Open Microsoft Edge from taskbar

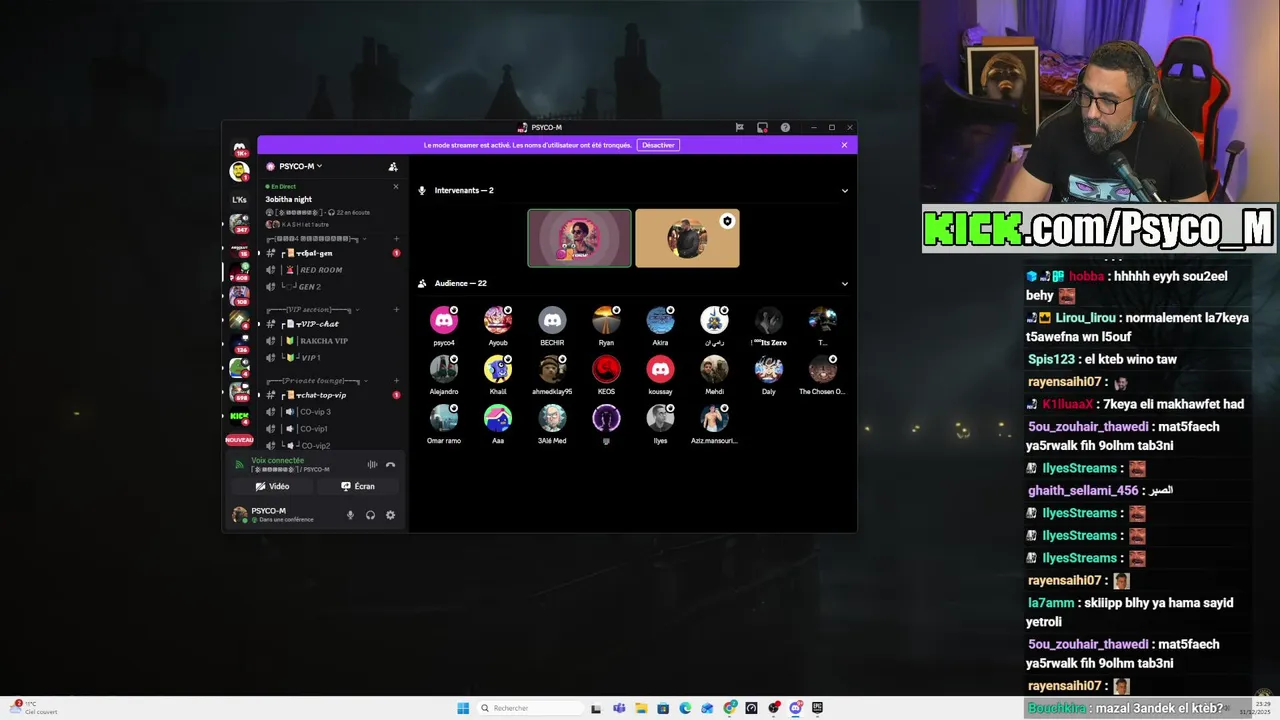pos(685,708)
